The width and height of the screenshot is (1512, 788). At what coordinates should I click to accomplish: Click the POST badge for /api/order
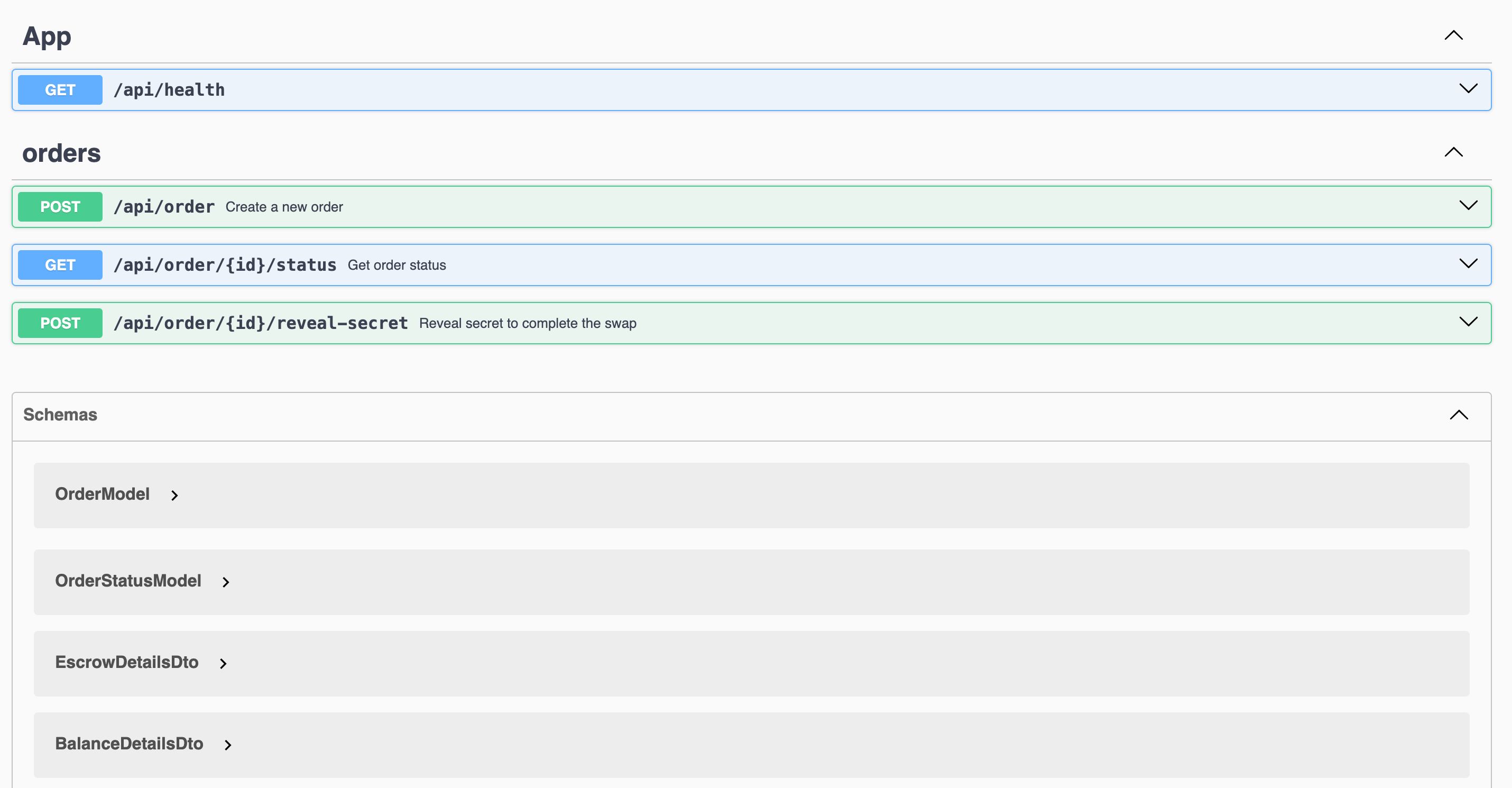[x=60, y=207]
